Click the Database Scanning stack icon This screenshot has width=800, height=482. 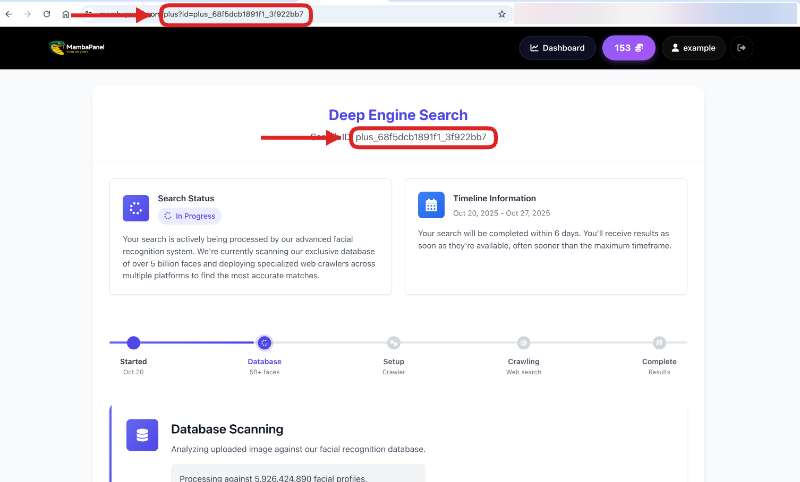click(142, 435)
